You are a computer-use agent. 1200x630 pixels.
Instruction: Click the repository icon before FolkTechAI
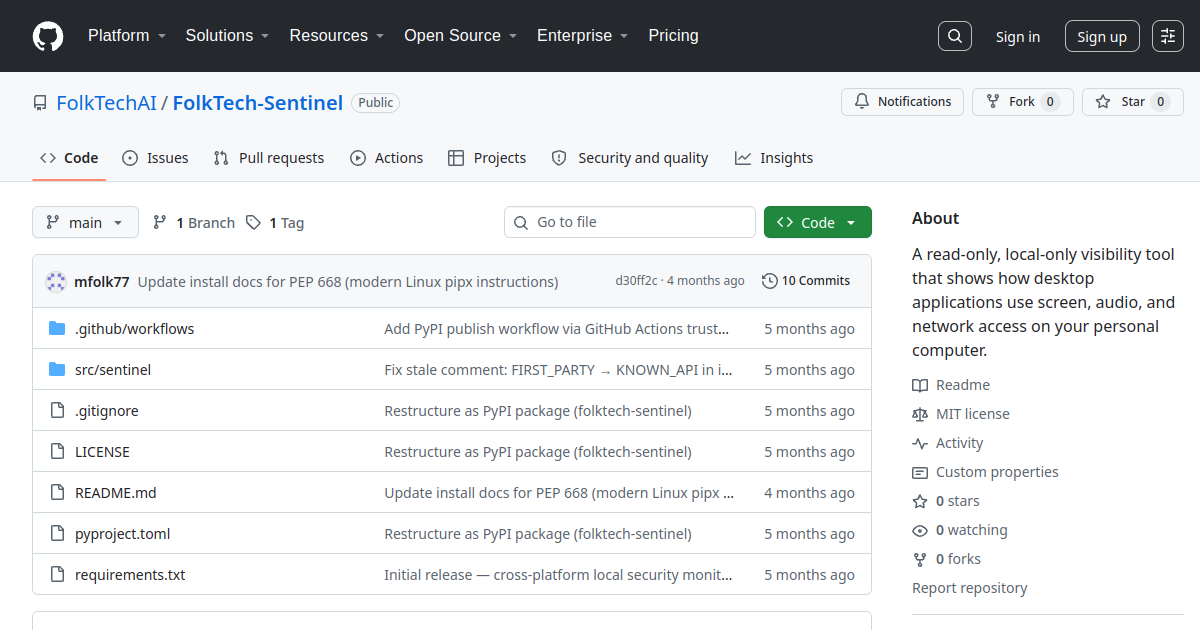click(x=40, y=103)
